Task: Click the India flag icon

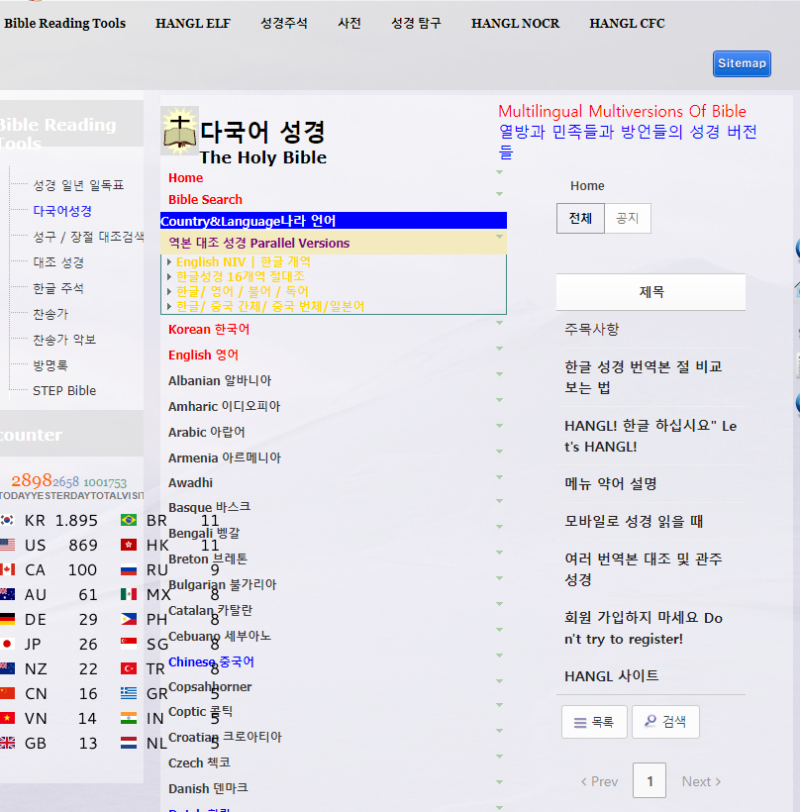Action: 128,718
